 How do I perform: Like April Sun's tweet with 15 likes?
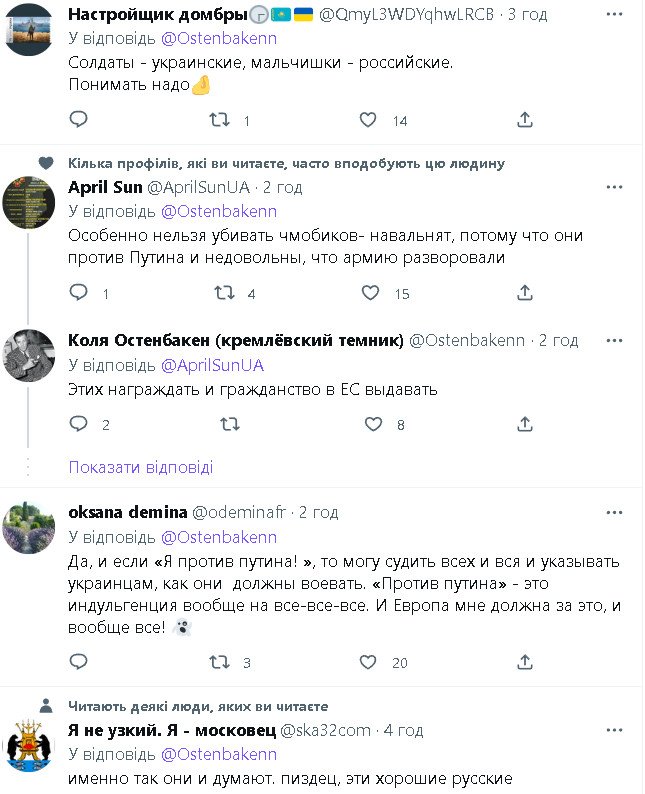pyautogui.click(x=370, y=293)
